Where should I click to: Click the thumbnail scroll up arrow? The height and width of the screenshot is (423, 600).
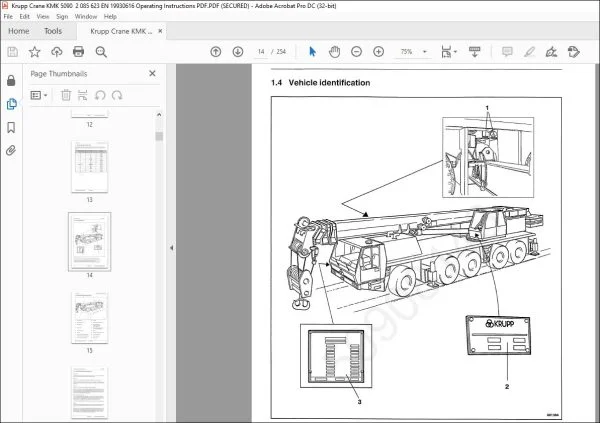coord(159,114)
